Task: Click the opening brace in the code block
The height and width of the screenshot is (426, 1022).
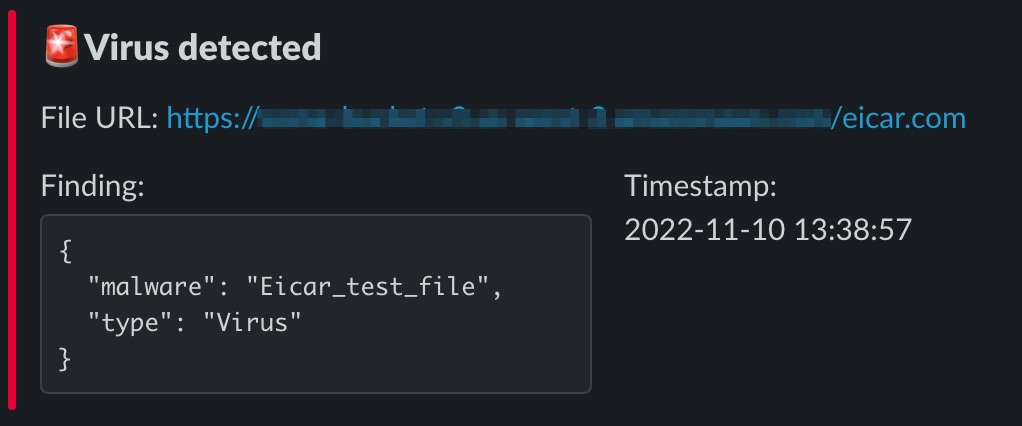Action: click(65, 251)
